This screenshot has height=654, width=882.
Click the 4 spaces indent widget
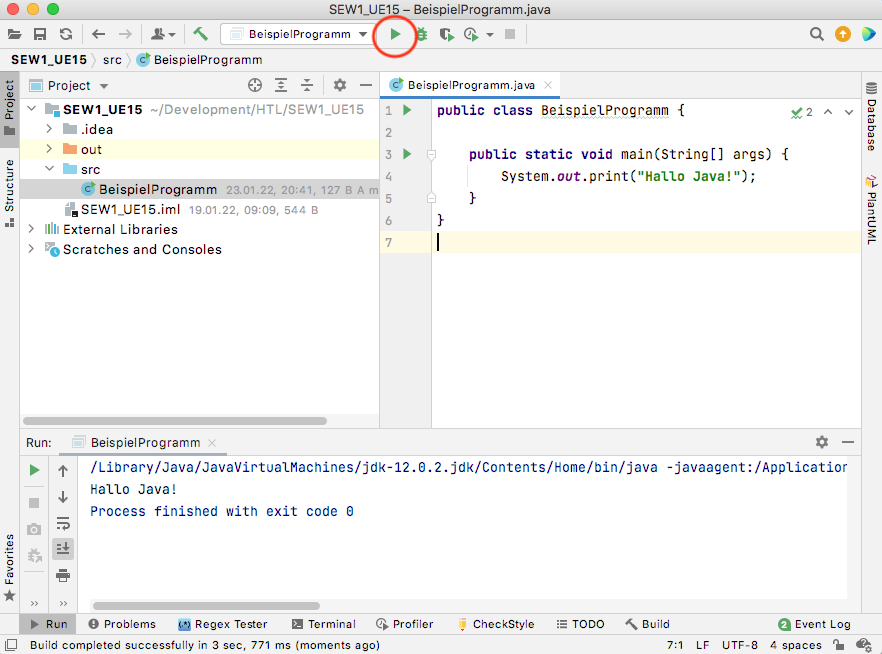pos(795,645)
